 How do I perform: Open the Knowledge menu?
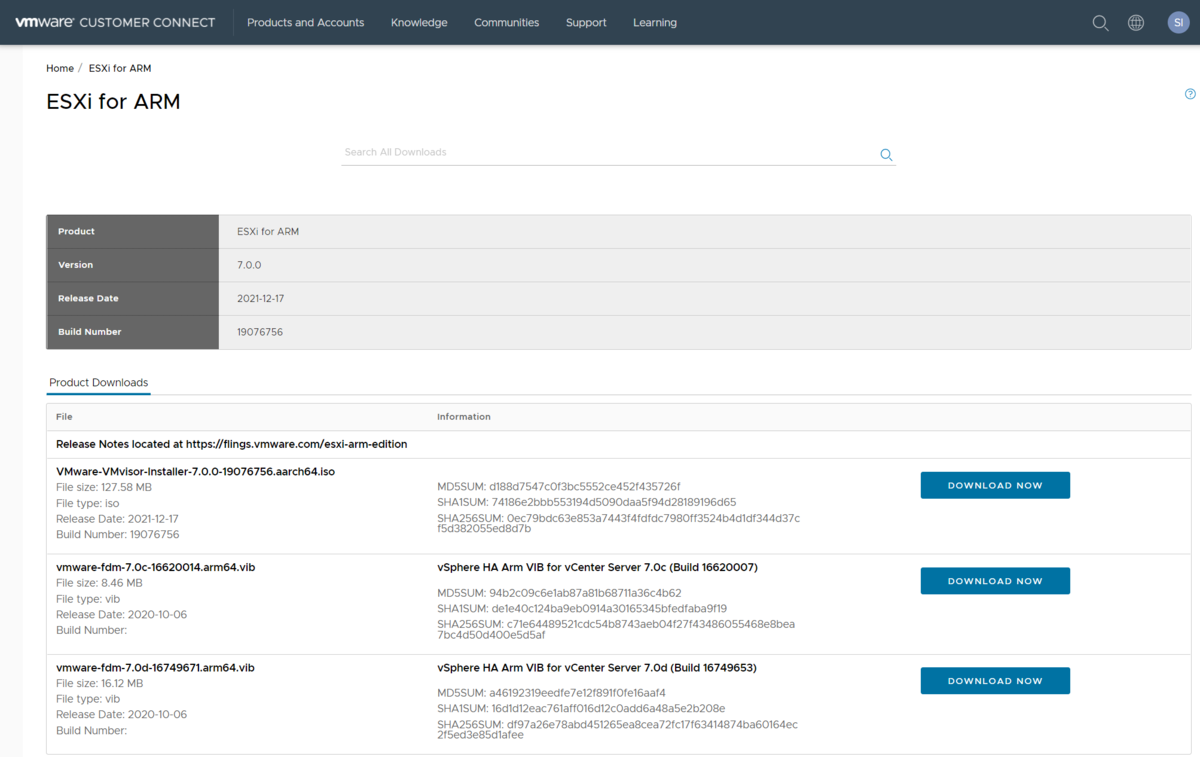[x=419, y=22]
